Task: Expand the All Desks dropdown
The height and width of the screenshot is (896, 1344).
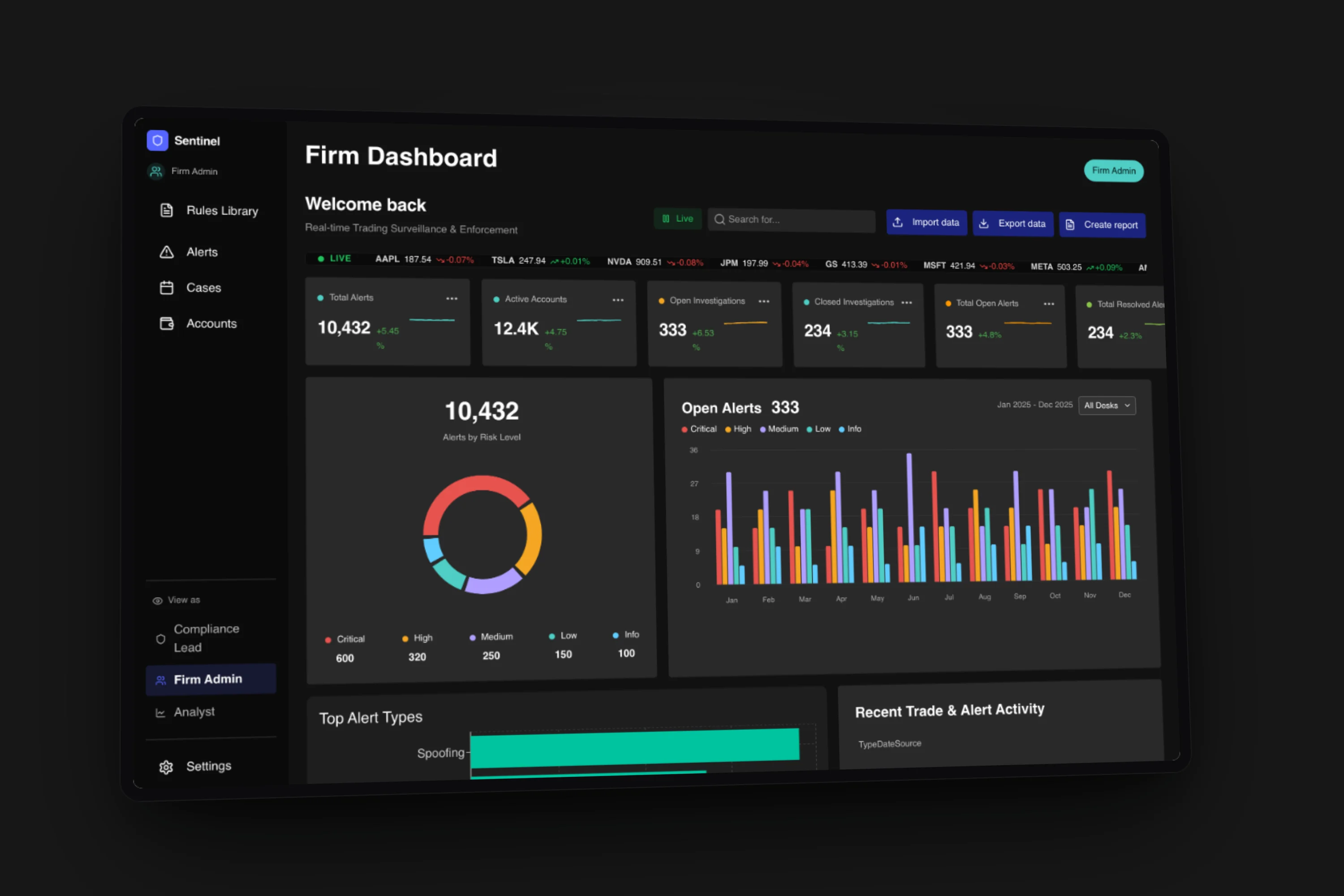Action: click(x=1107, y=405)
